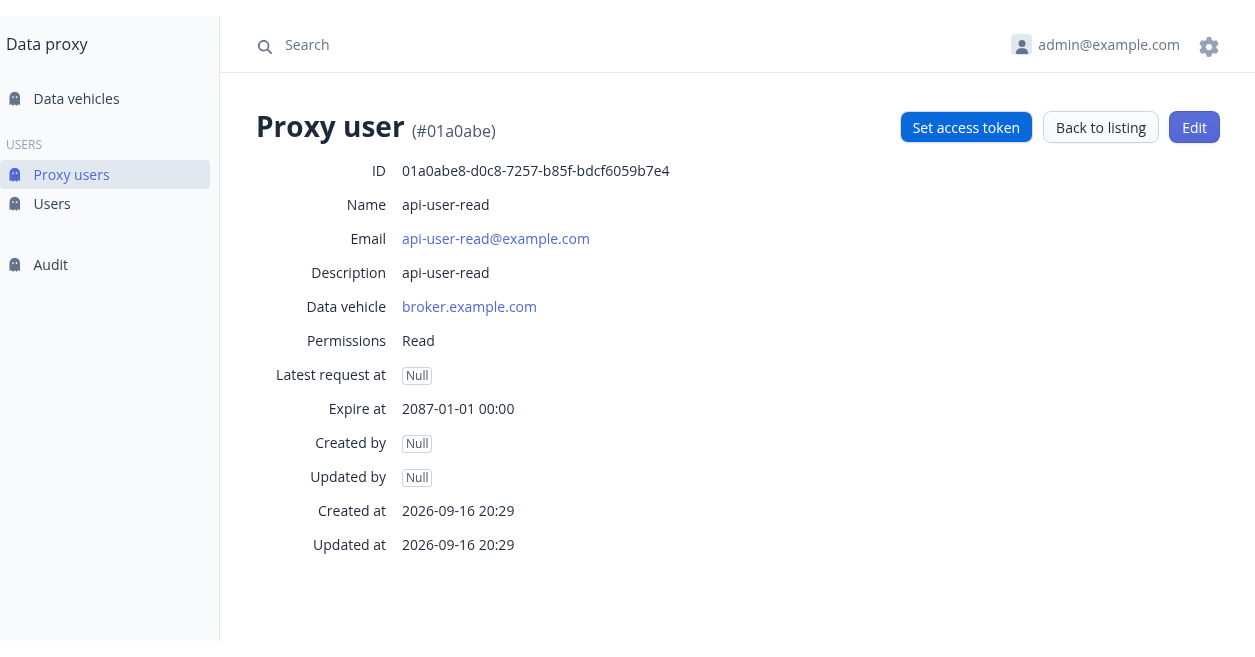Click the ID value 01a0abe8-d0c8-7257-b85f-bdcf6059b7e4

coord(536,171)
